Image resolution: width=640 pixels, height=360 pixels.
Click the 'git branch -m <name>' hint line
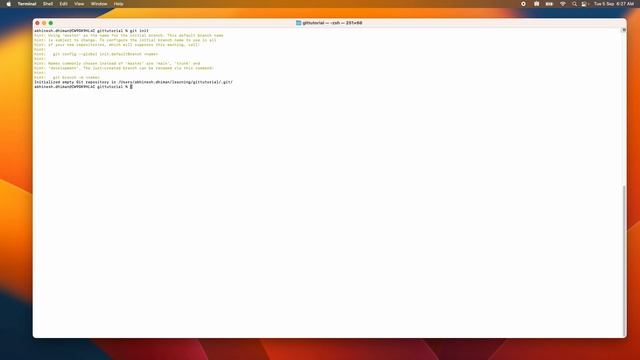point(67,77)
